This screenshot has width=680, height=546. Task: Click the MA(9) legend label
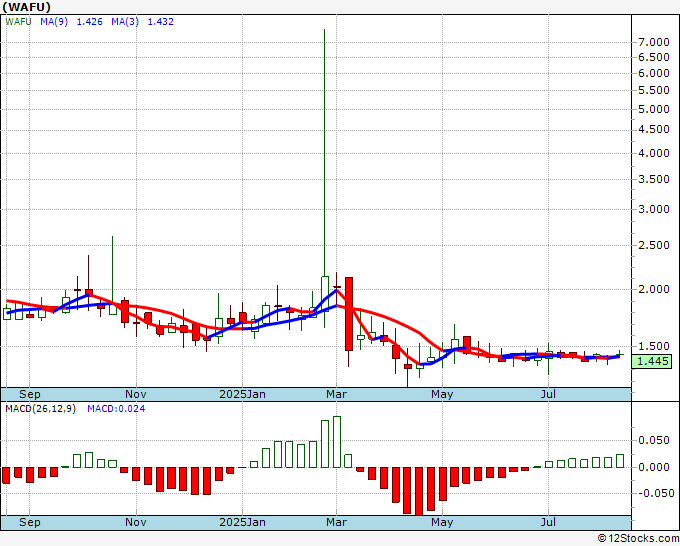pos(54,22)
